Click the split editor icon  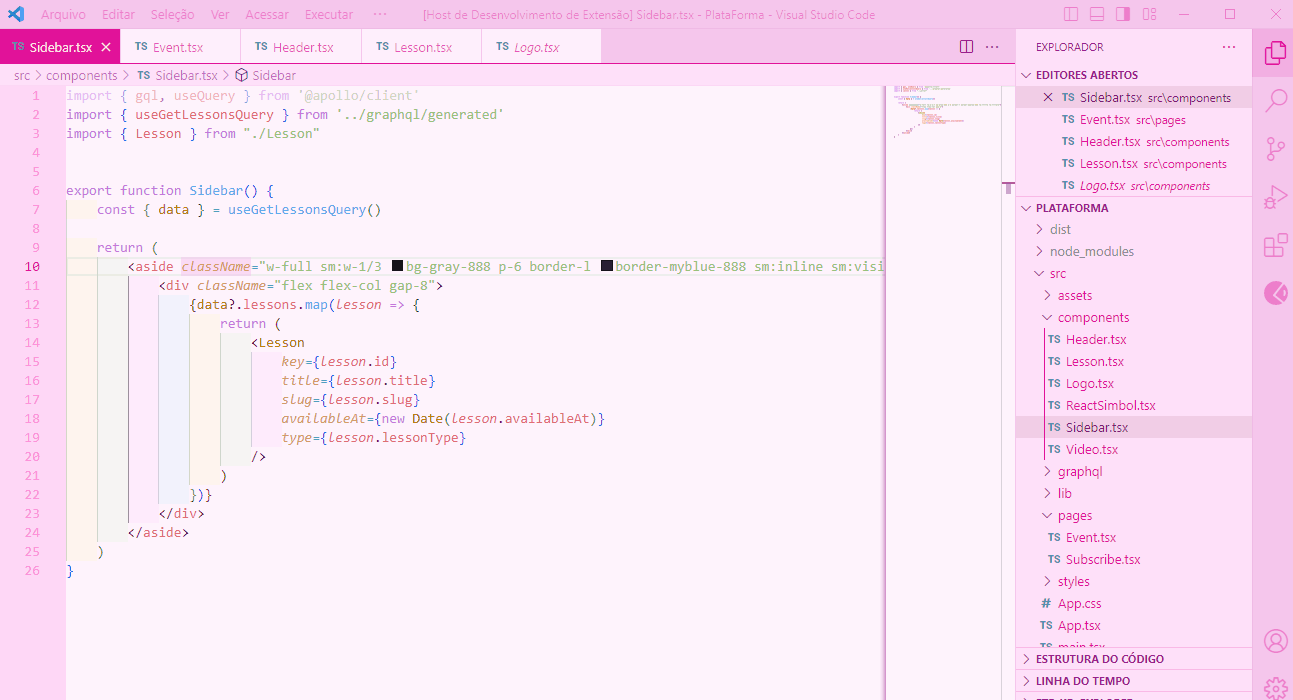(965, 46)
